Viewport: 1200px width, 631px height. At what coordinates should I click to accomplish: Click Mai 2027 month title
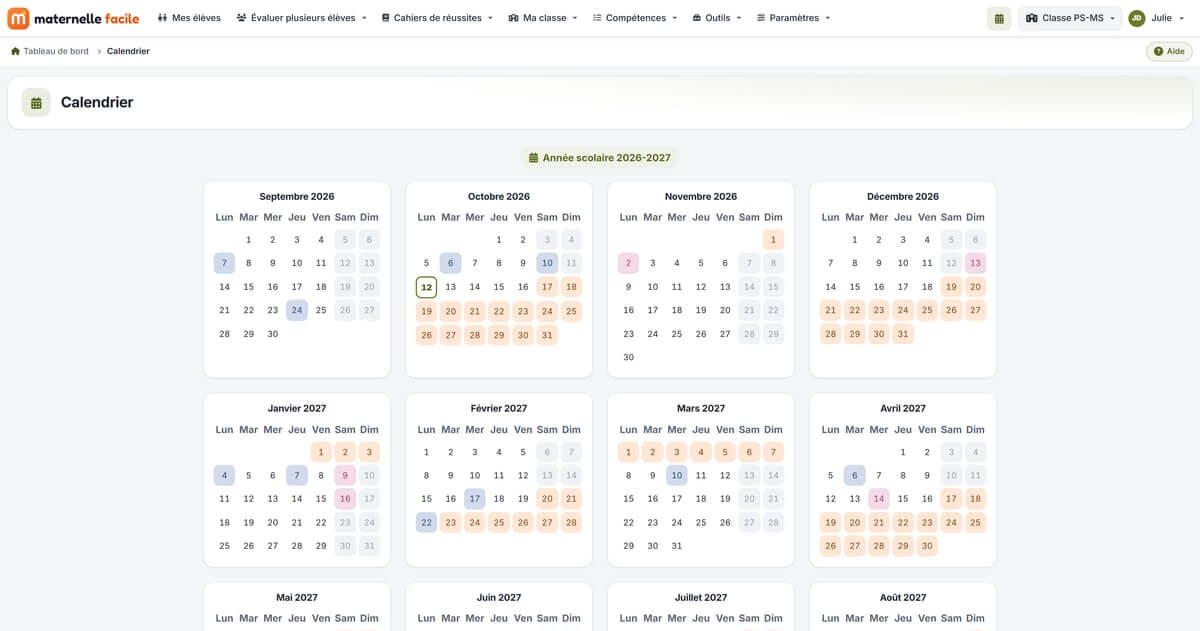pos(297,597)
